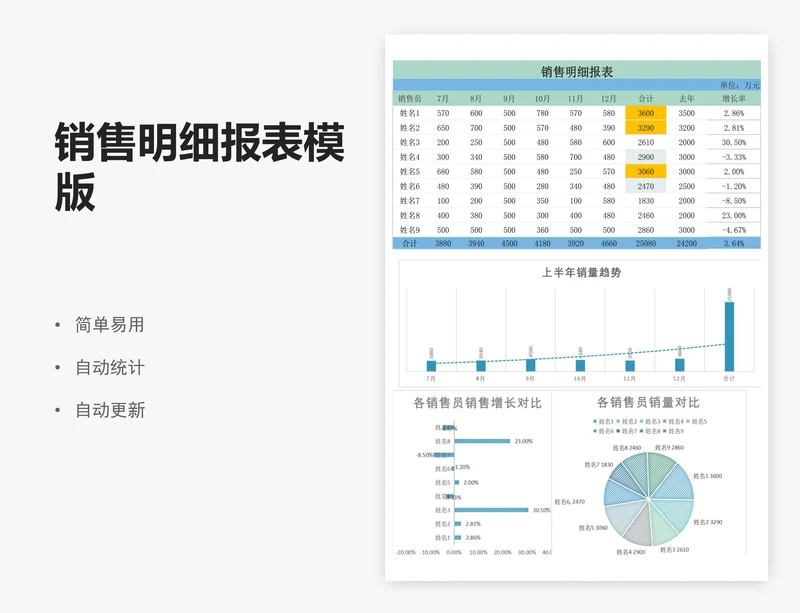Select the 1830 total cell for 姓名7
800x613 pixels.
click(645, 201)
